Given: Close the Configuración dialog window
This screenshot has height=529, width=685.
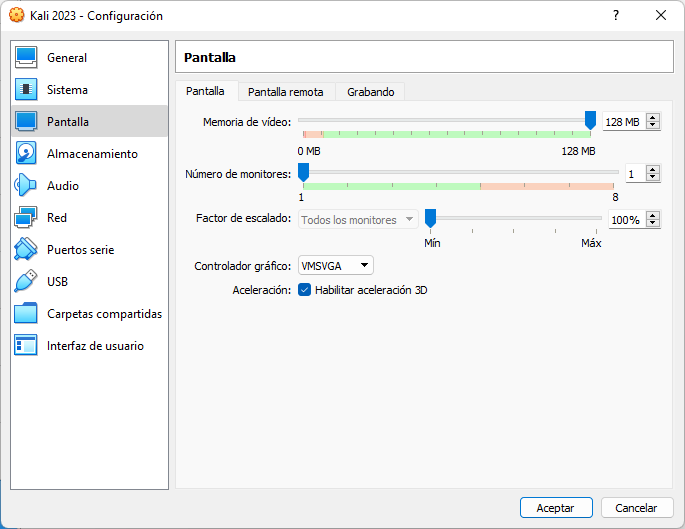Looking at the screenshot, I should (x=661, y=15).
